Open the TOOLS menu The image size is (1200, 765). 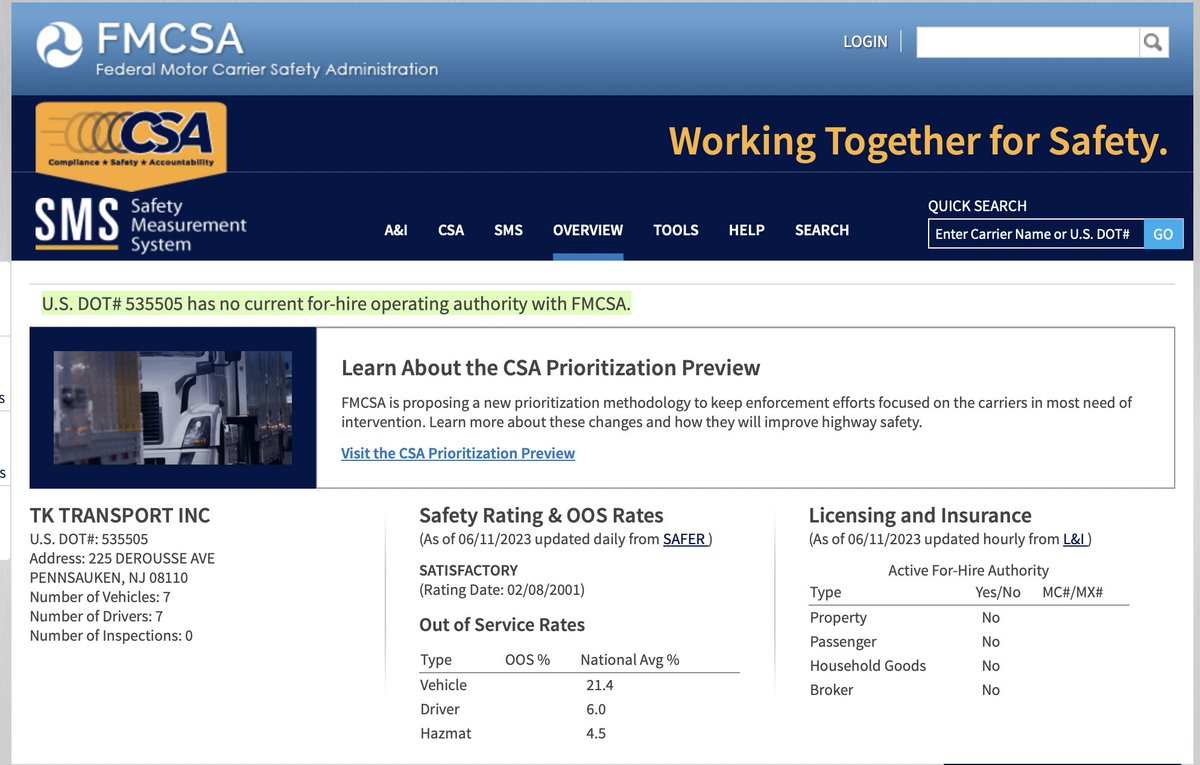coord(676,230)
